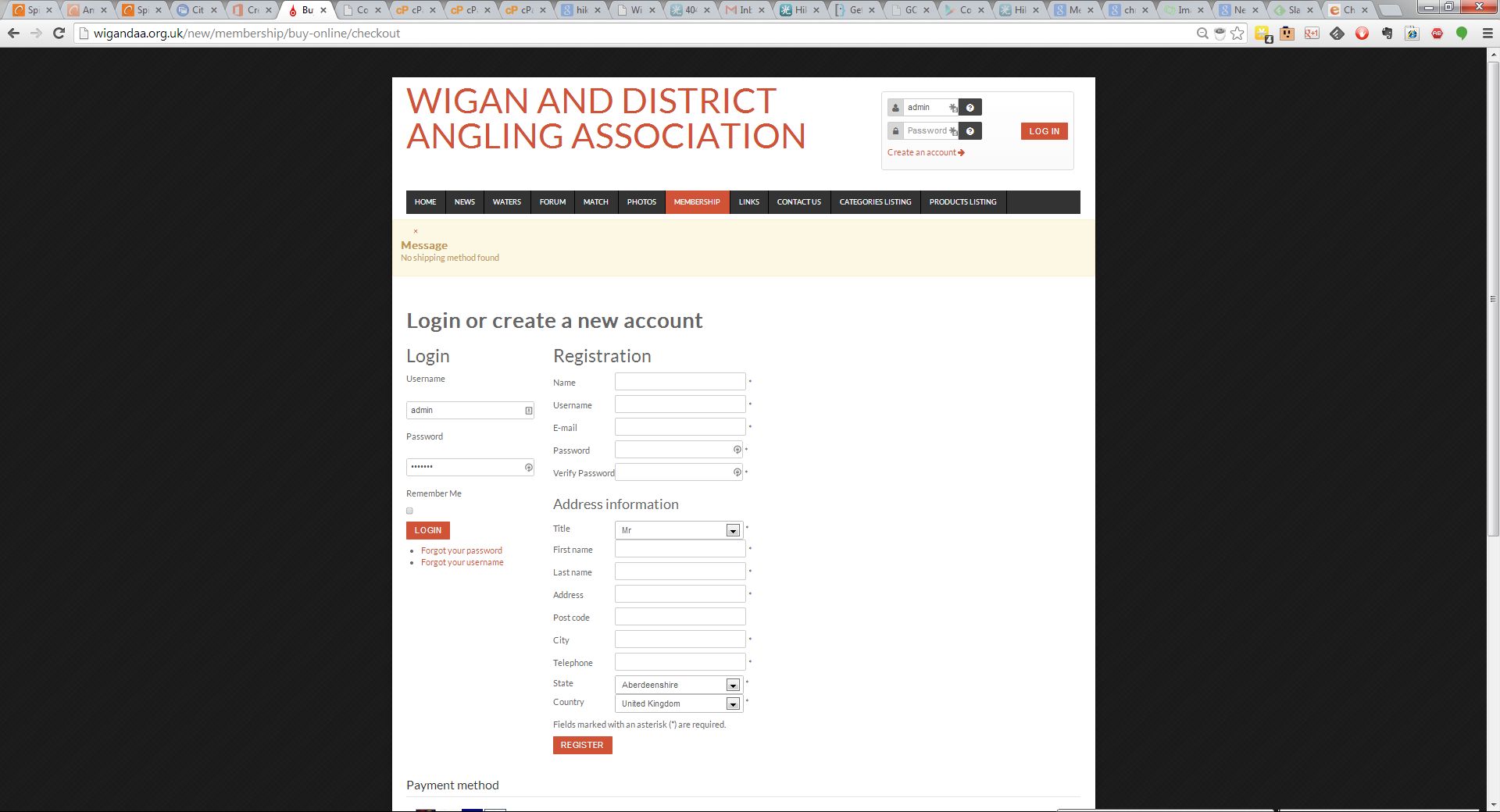This screenshot has width=1500, height=812.
Task: Click the header password help question icon
Action: 970,131
